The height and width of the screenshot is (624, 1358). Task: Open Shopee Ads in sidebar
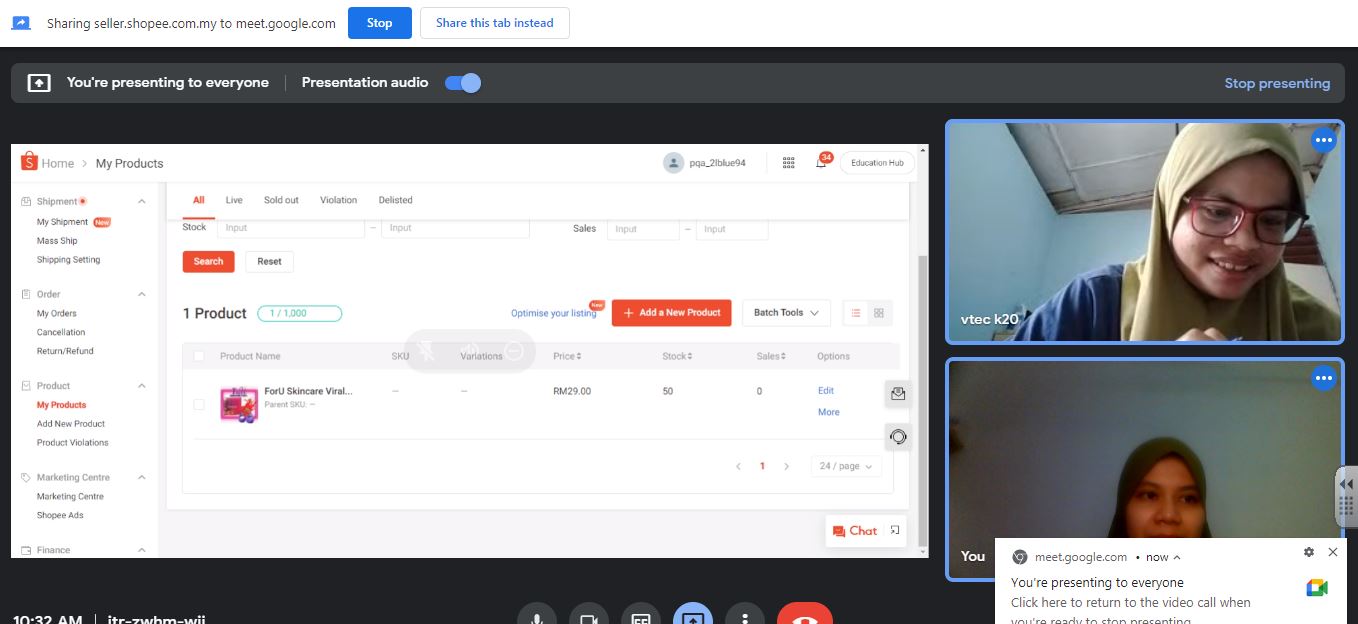[60, 516]
